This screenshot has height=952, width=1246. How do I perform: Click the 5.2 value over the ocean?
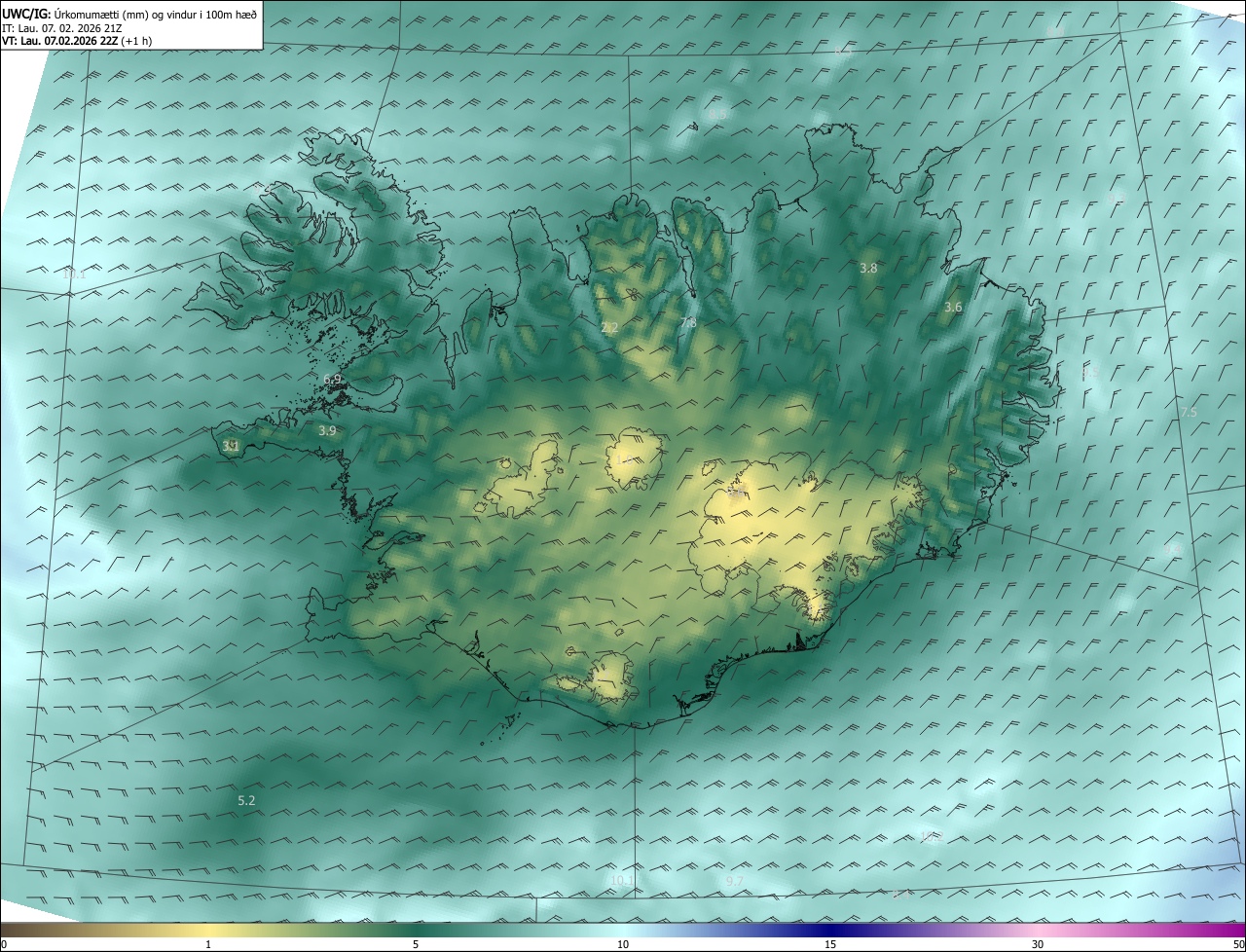pyautogui.click(x=246, y=800)
